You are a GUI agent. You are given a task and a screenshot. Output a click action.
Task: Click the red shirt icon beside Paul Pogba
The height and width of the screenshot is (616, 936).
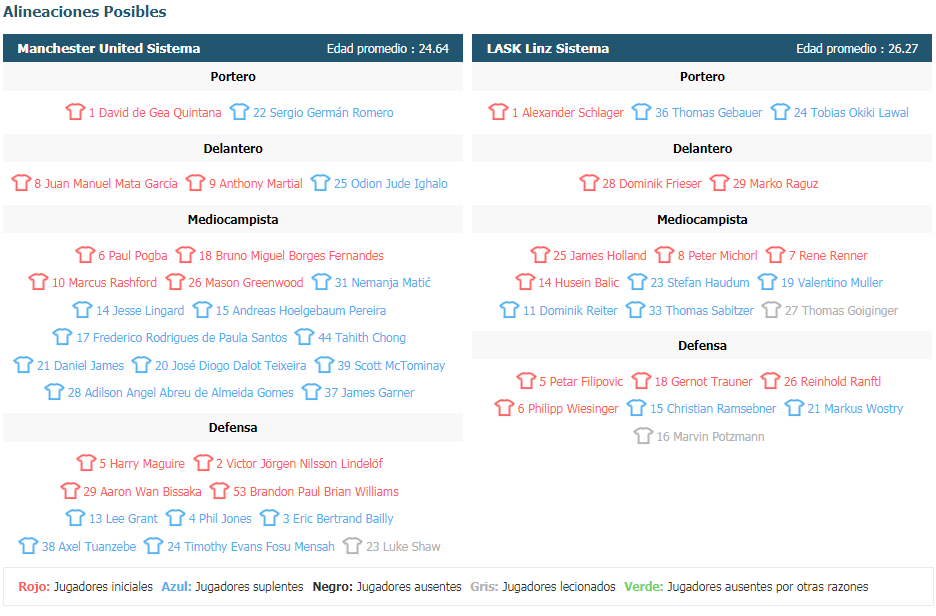85,255
